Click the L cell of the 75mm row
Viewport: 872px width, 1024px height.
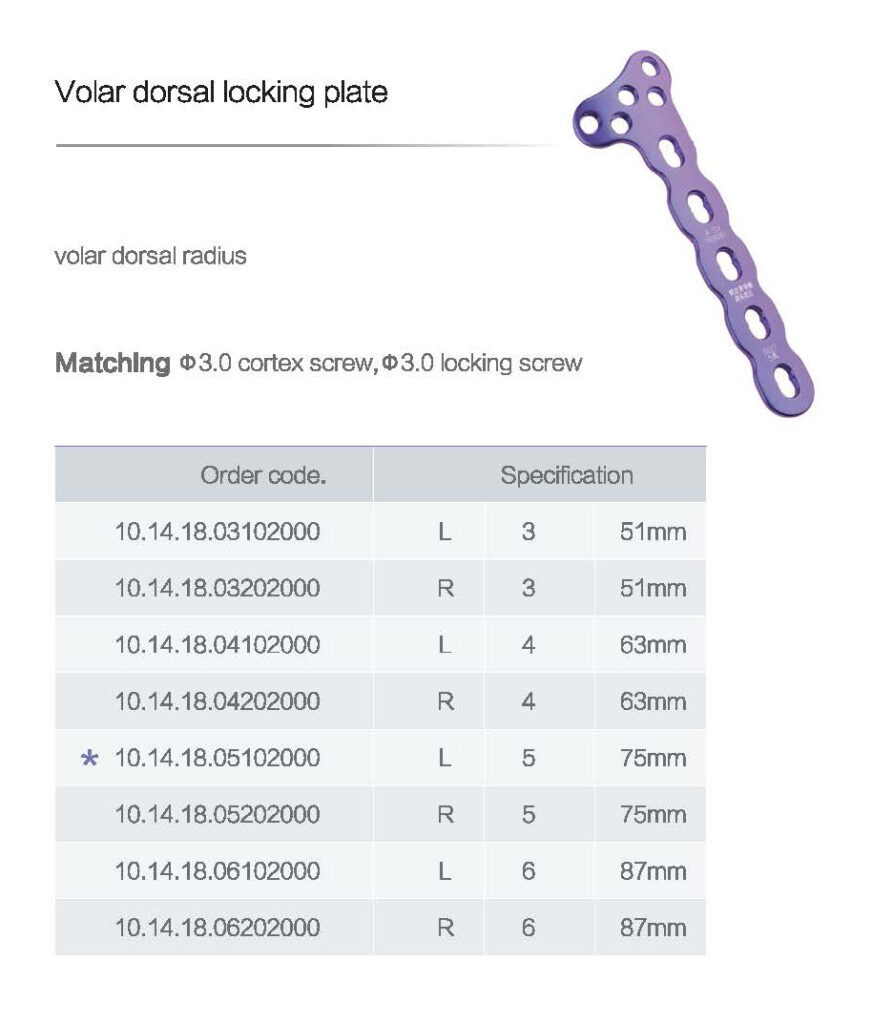pos(445,758)
